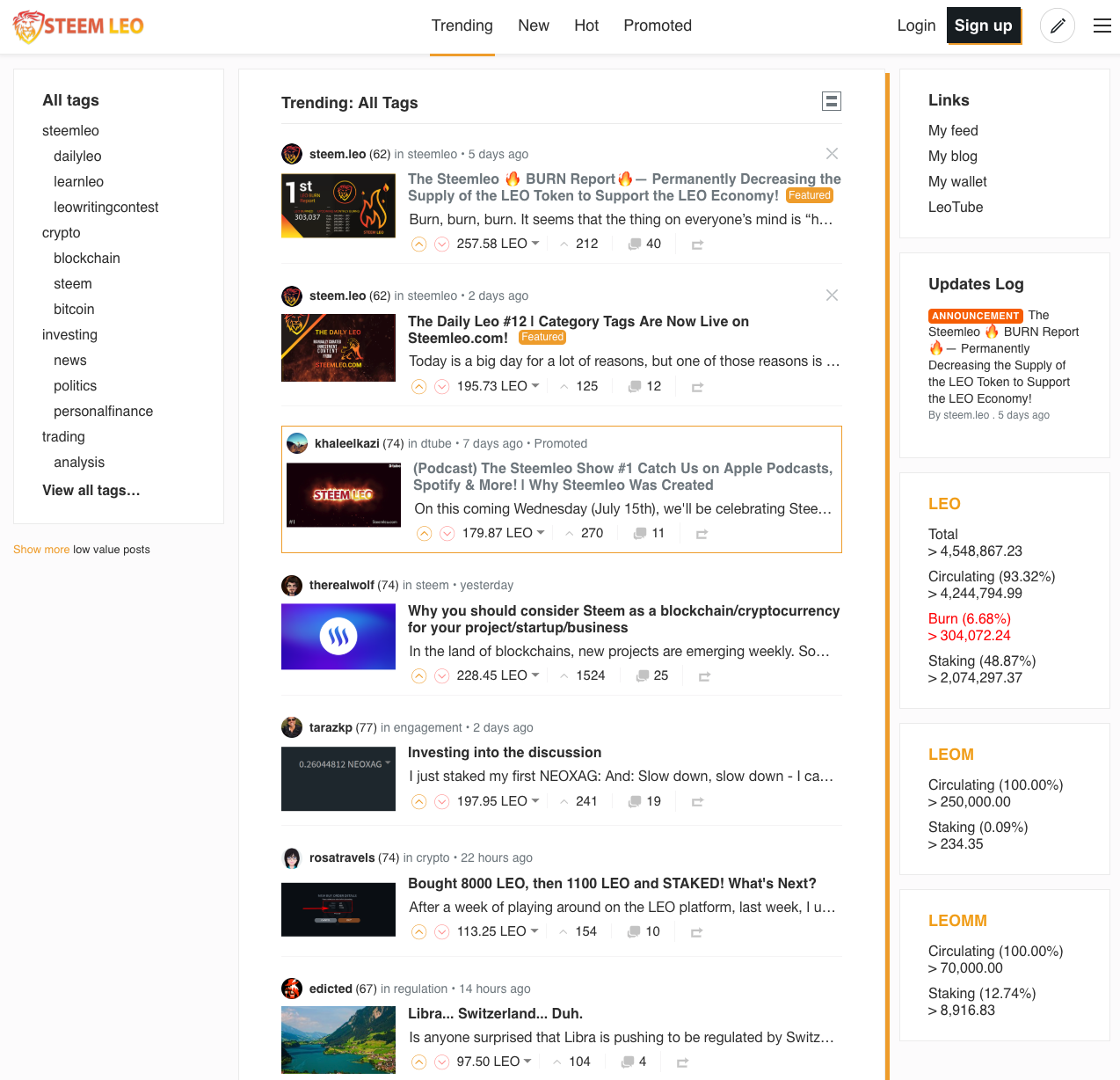Downvote the BURN Report post

[x=442, y=244]
